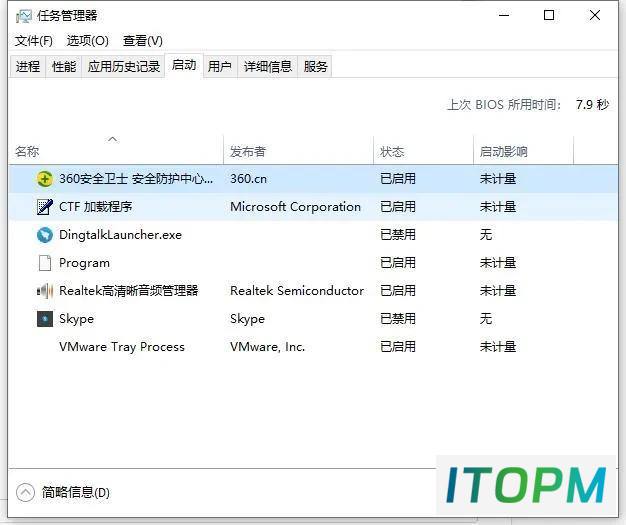This screenshot has width=626, height=525.
Task: Select the DingtalkLauncher.exe entry
Action: pyautogui.click(x=120, y=235)
